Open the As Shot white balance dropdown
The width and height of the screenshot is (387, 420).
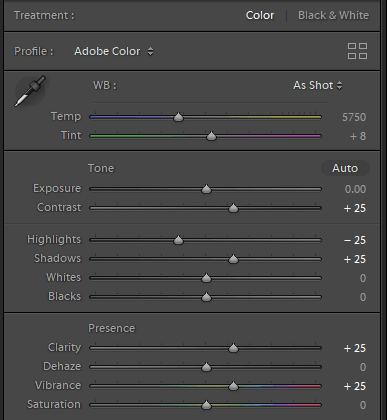coord(318,85)
